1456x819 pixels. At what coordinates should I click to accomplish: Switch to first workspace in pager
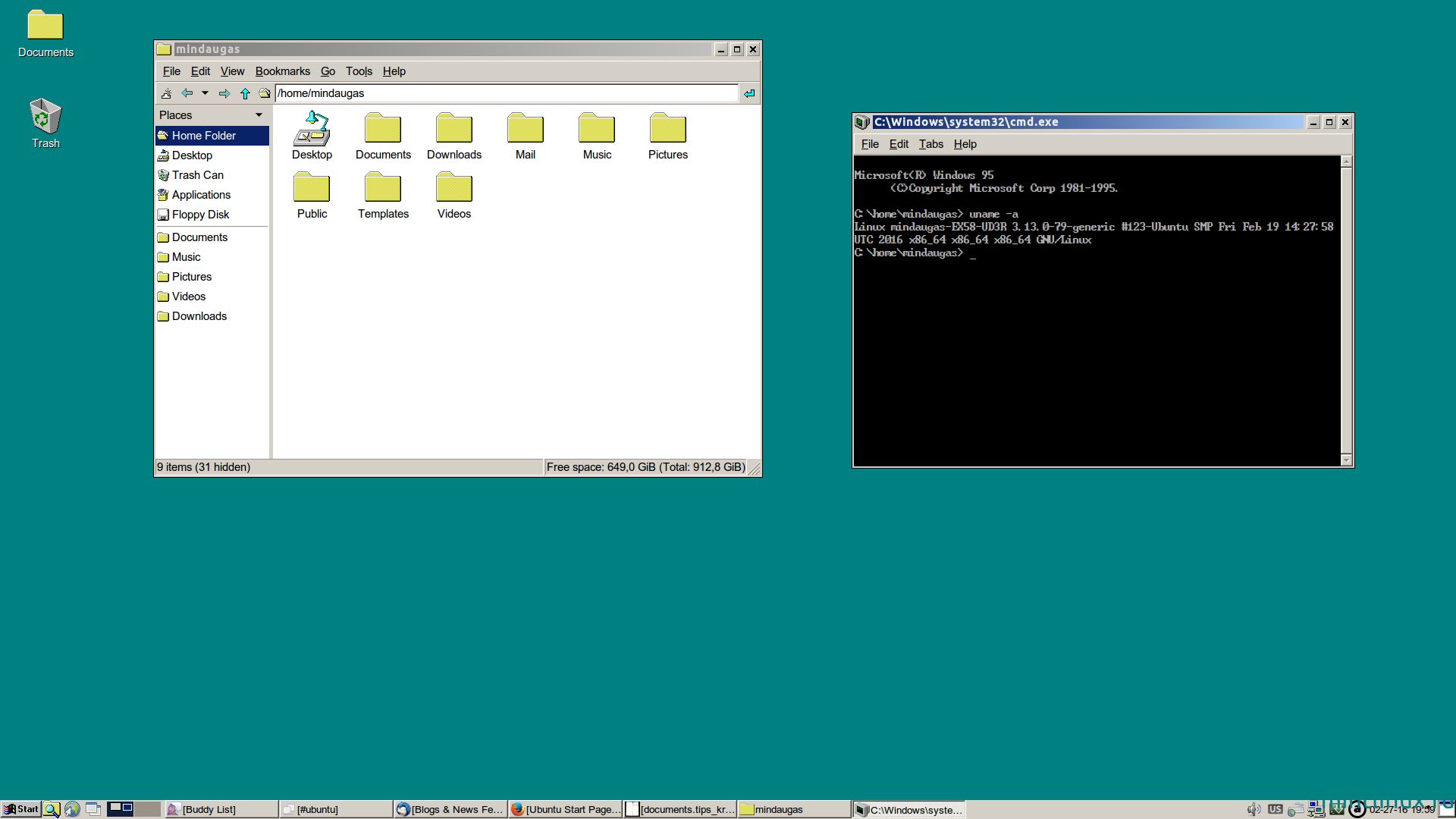[x=121, y=809]
